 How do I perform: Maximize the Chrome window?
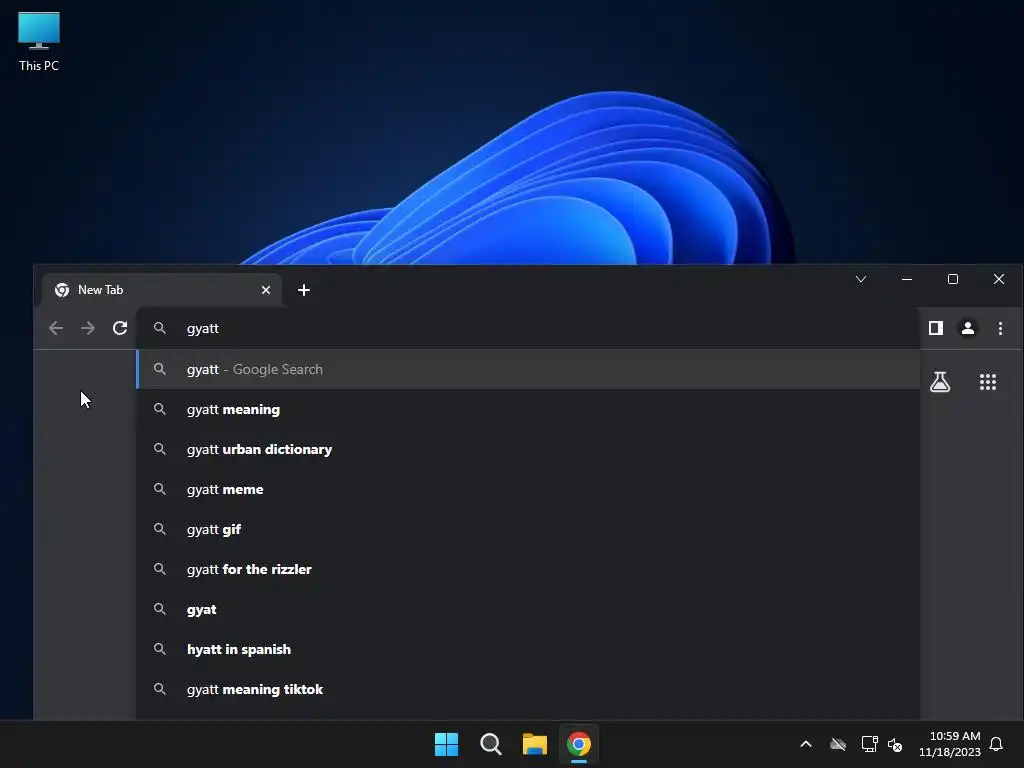pos(953,279)
